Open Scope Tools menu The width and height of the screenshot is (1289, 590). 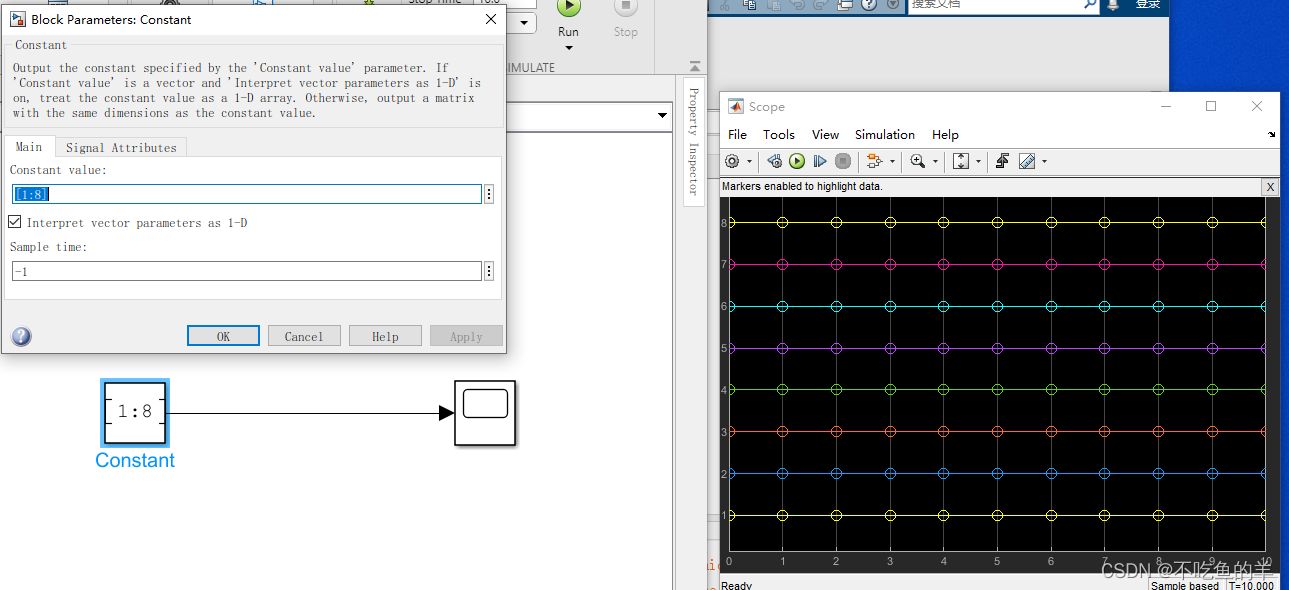(779, 134)
